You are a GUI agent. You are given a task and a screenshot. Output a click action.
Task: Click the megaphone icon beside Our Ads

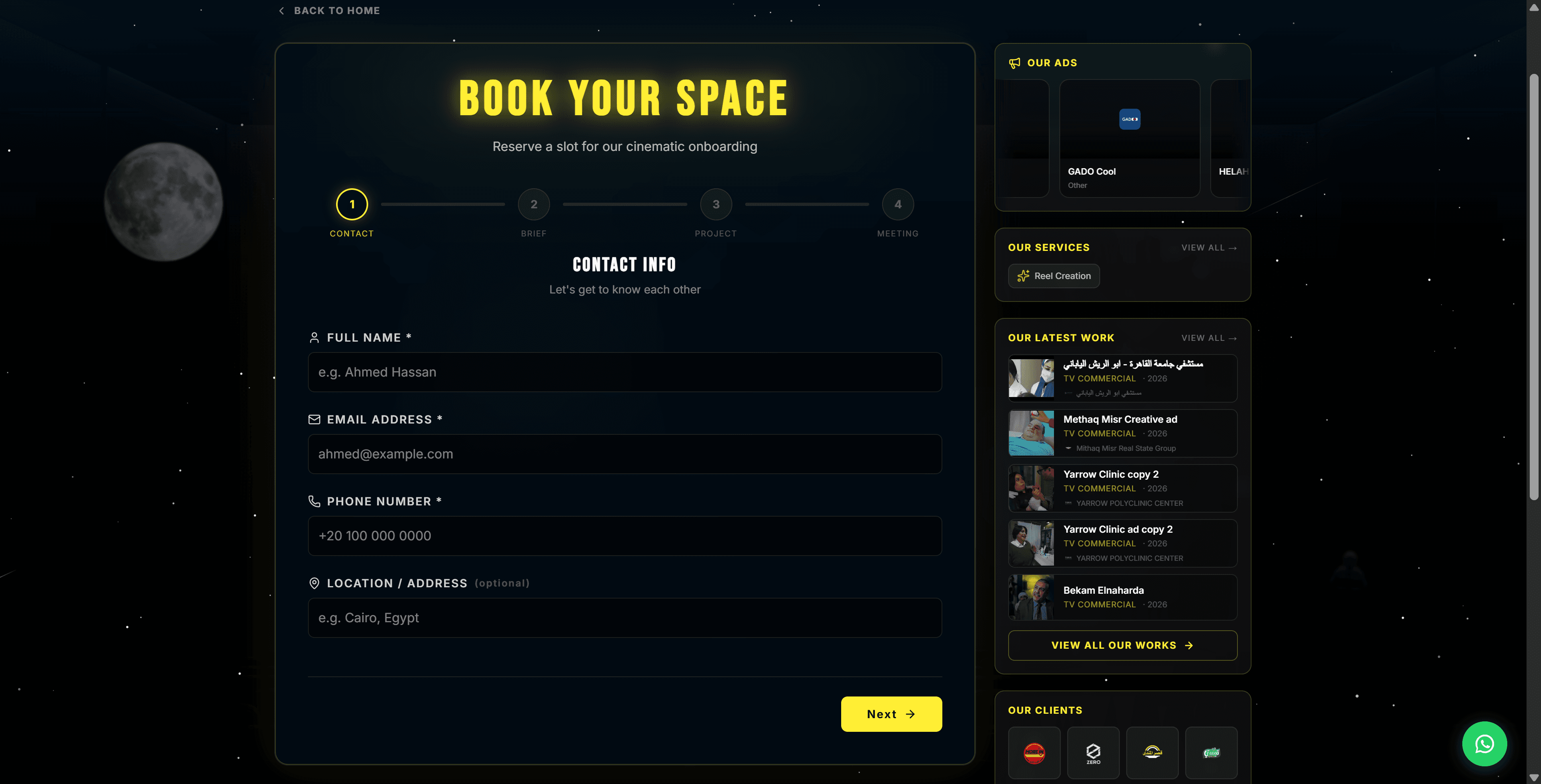[1015, 63]
